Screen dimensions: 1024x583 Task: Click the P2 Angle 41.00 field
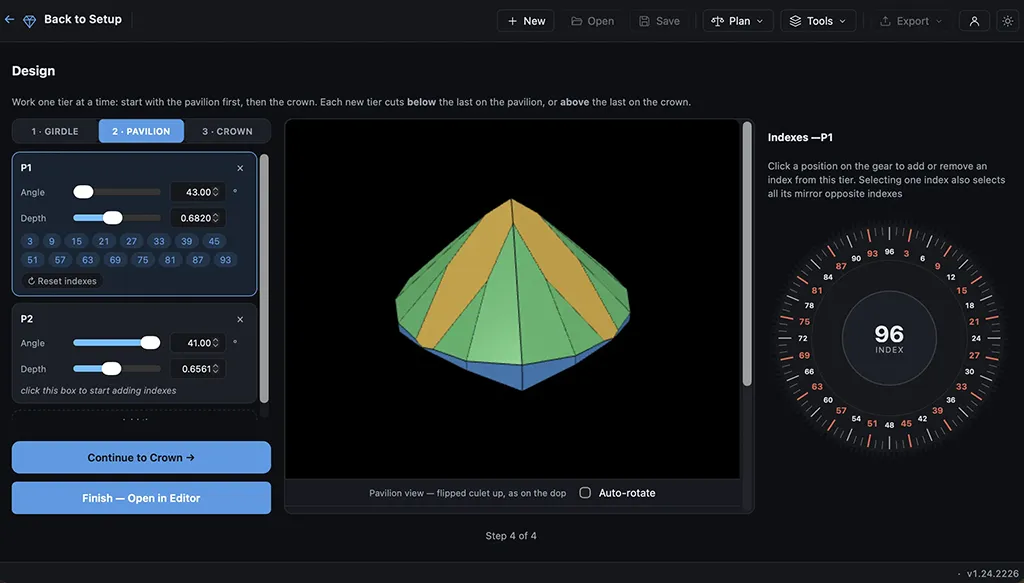click(198, 343)
